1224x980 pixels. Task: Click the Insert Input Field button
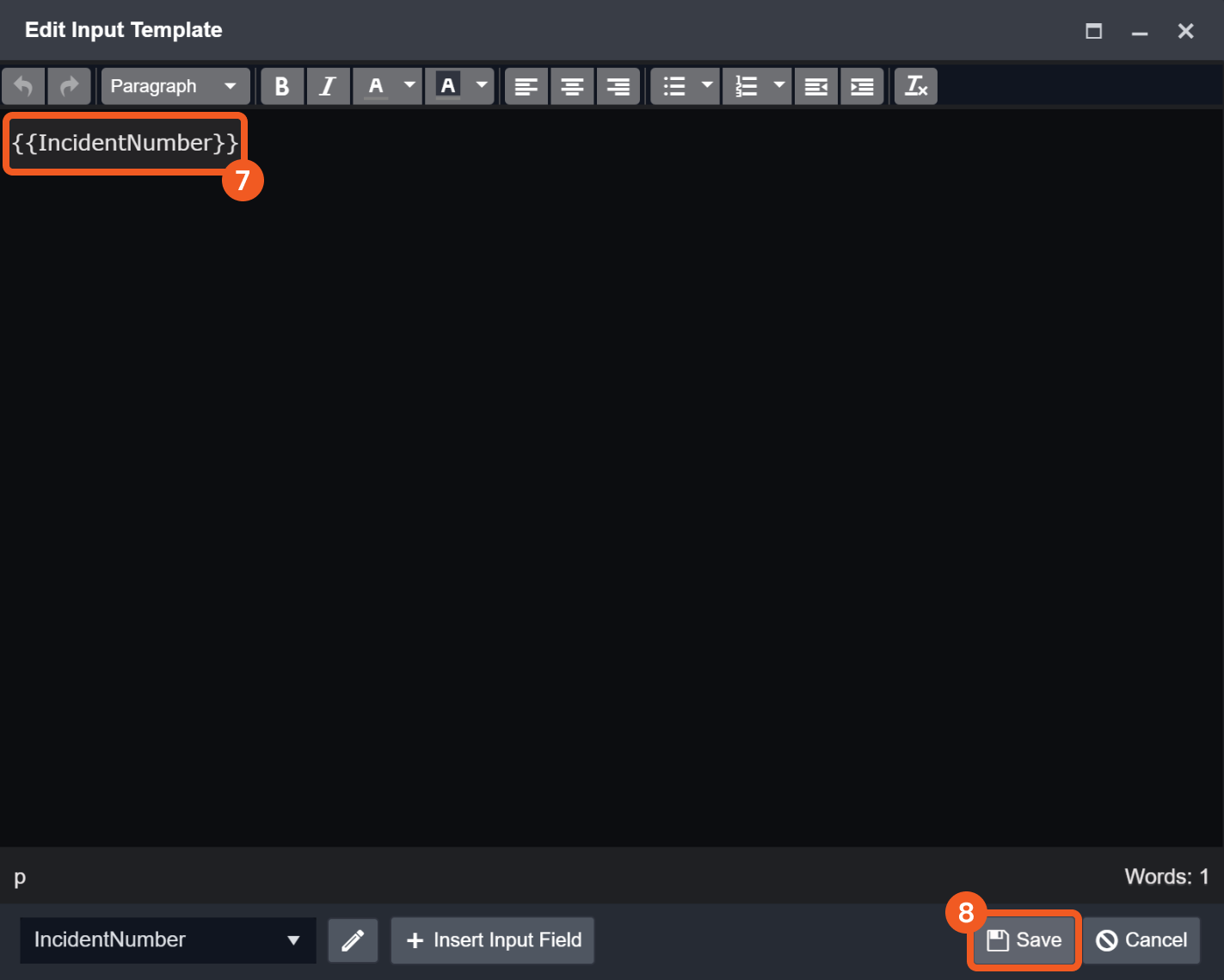point(492,940)
